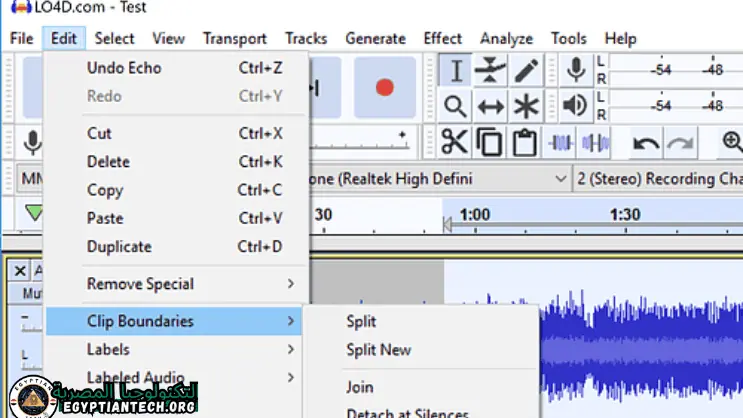Click the recording meter microphone icon
Viewport: 743px width, 418px height.
pos(576,70)
